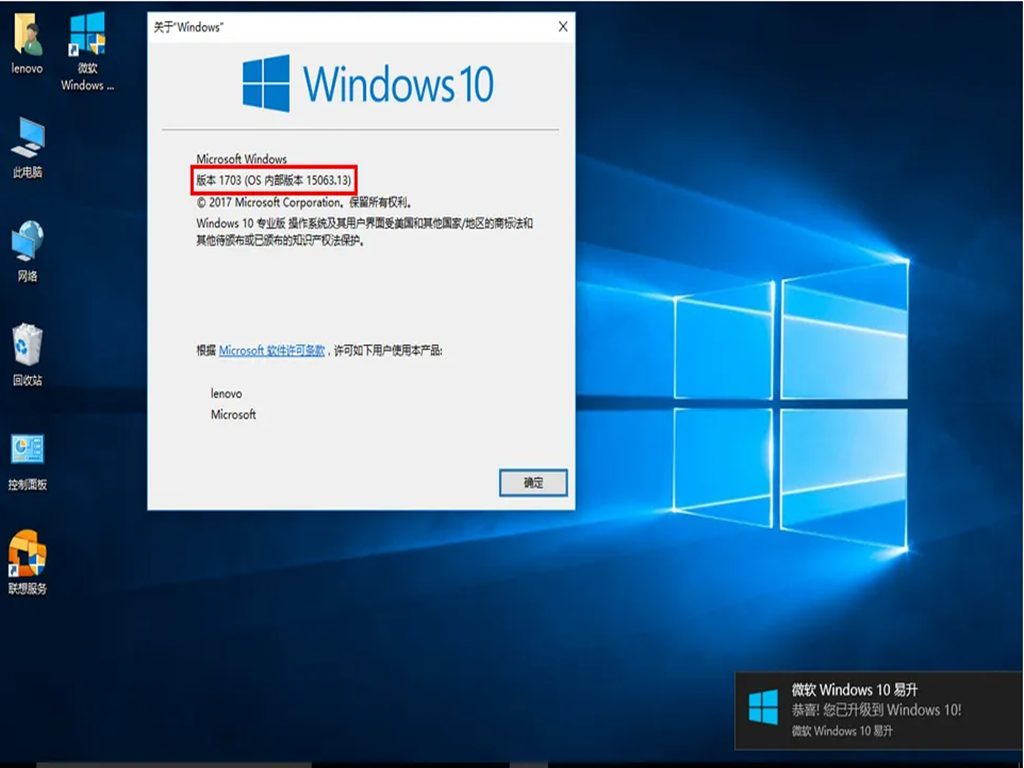Open 此电脑 (This PC) from the desktop
1024x768 pixels.
(26, 140)
